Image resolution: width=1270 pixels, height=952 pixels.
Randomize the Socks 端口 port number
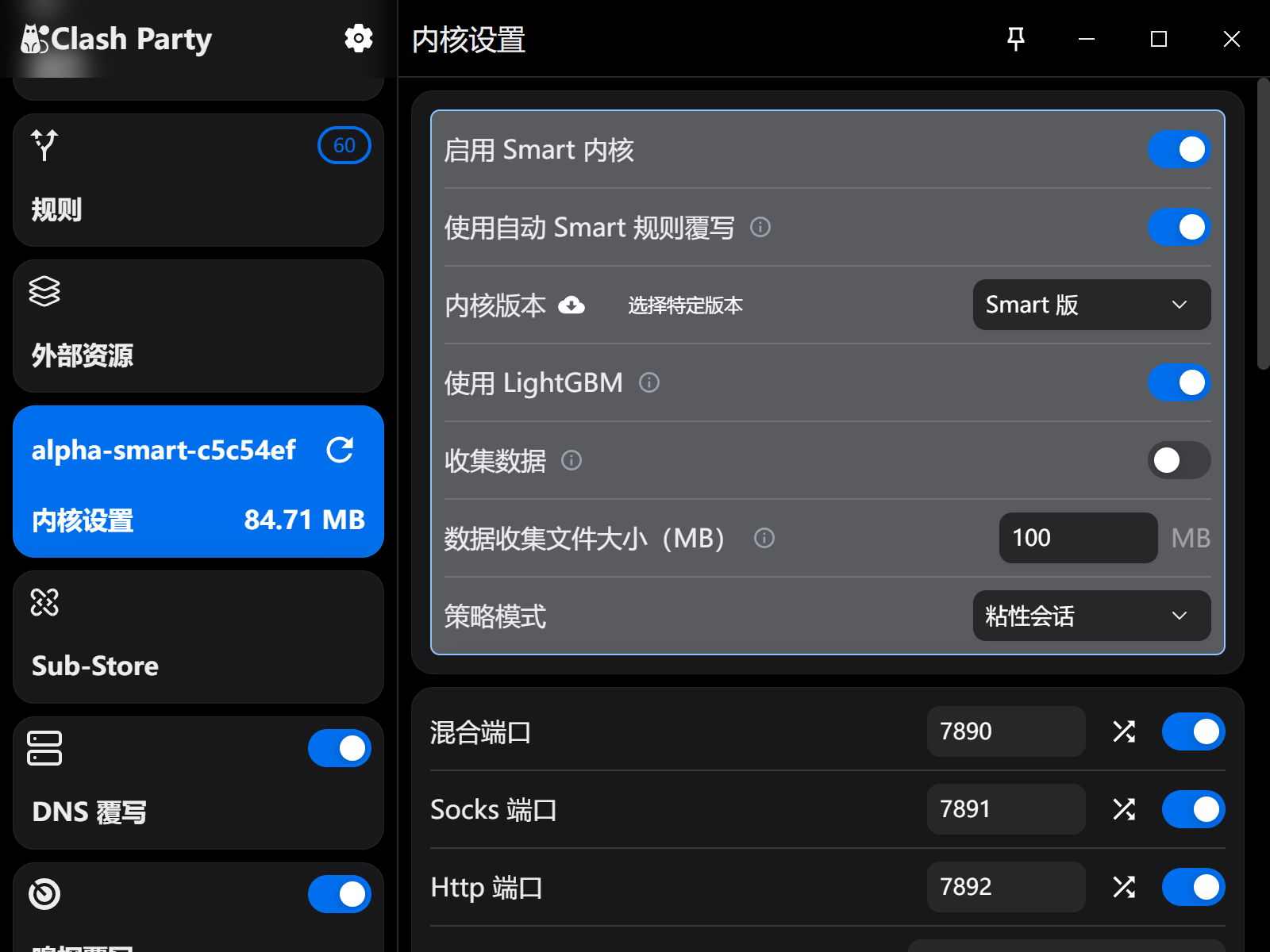[x=1124, y=809]
